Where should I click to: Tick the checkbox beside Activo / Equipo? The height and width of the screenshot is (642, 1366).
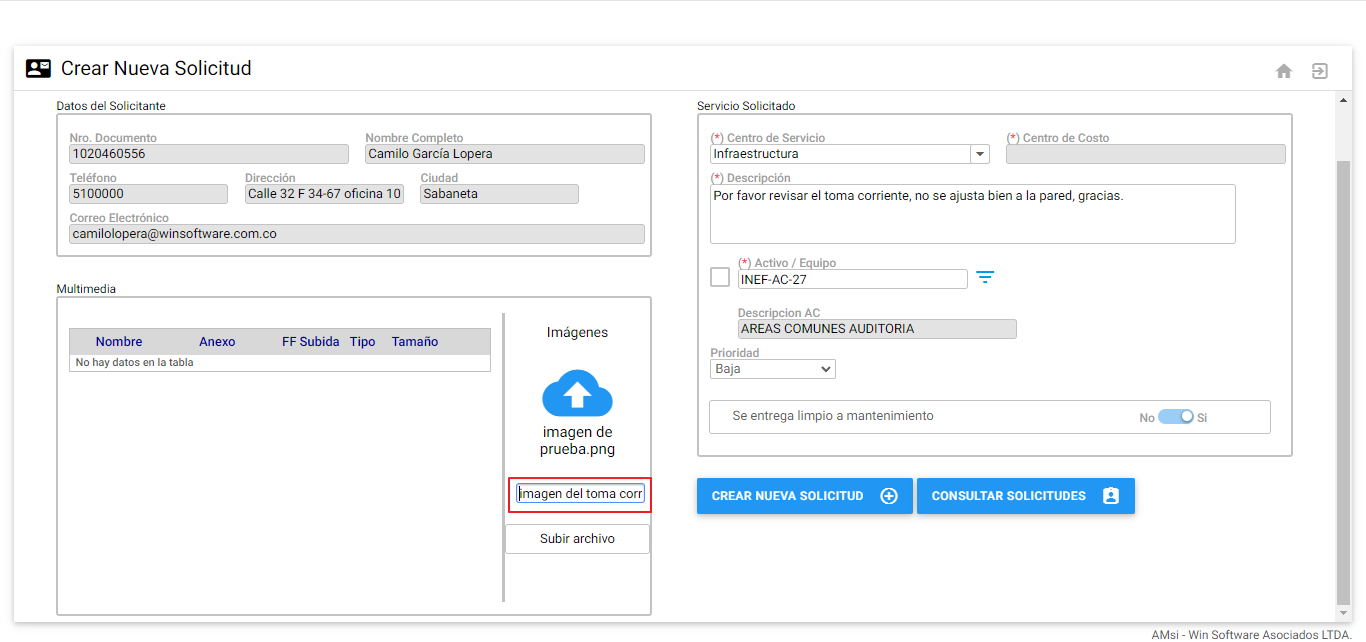(x=720, y=277)
